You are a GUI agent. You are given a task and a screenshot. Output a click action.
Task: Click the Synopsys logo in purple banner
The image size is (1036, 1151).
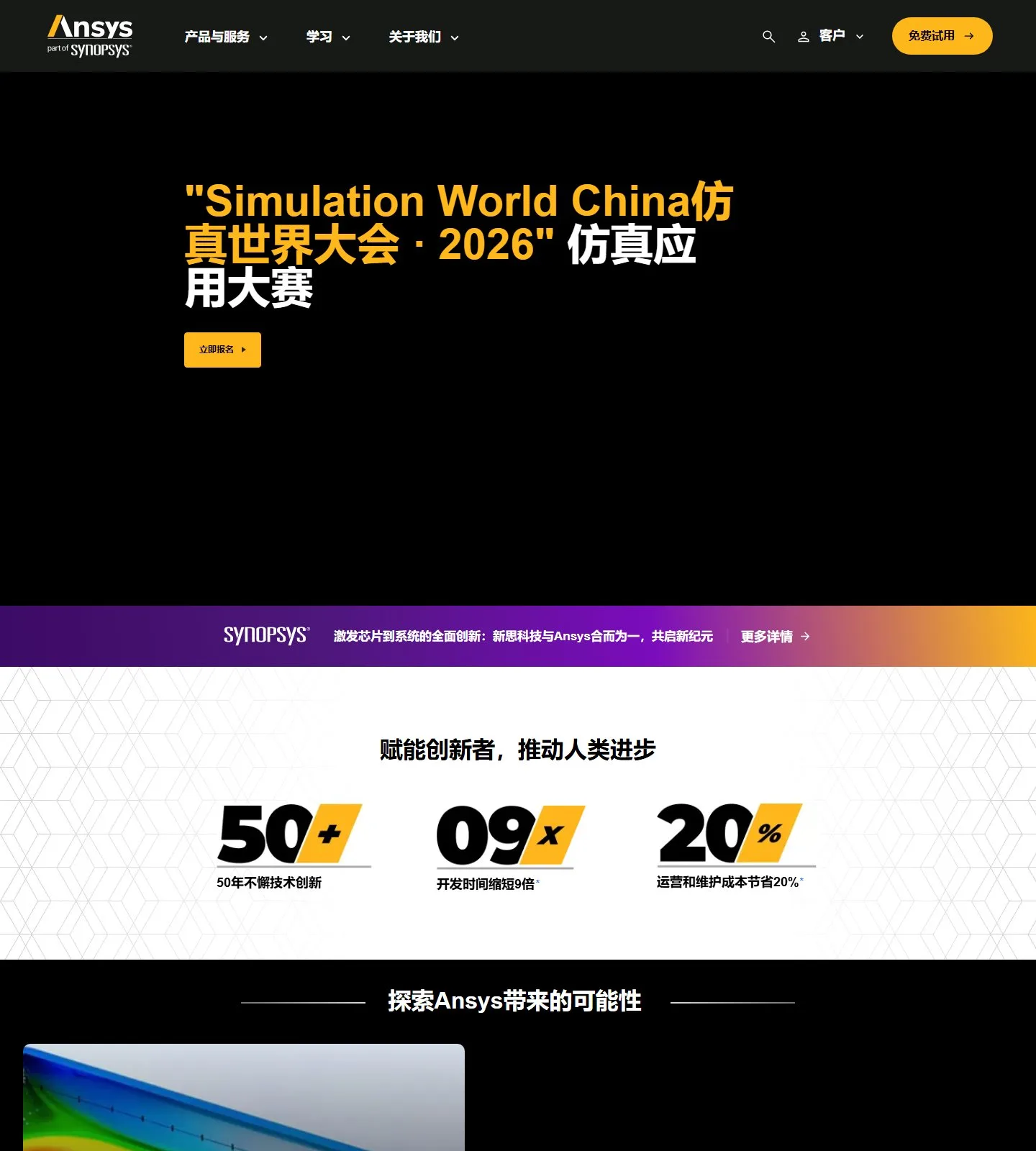pyautogui.click(x=267, y=635)
